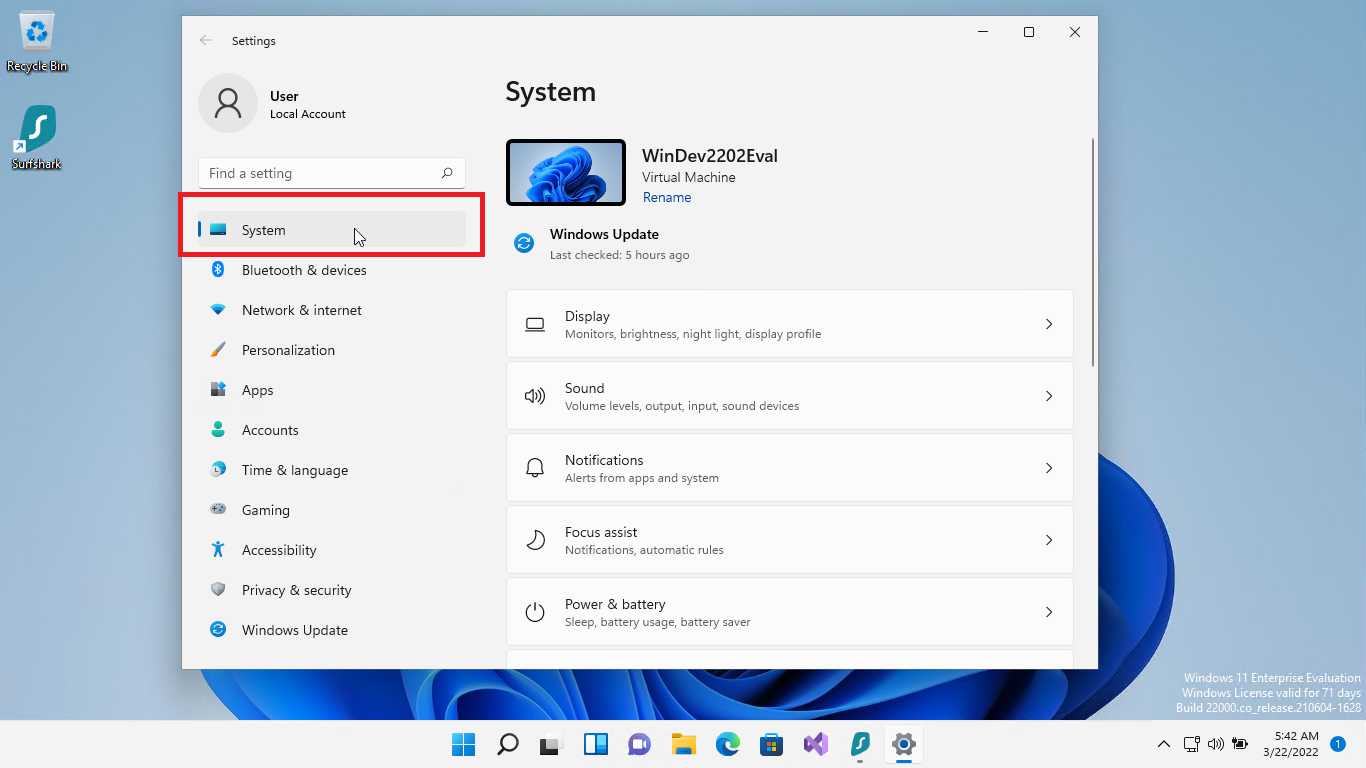Click the Wi-Fi network icon in sidebar
This screenshot has height=768, width=1366.
pyautogui.click(x=218, y=310)
